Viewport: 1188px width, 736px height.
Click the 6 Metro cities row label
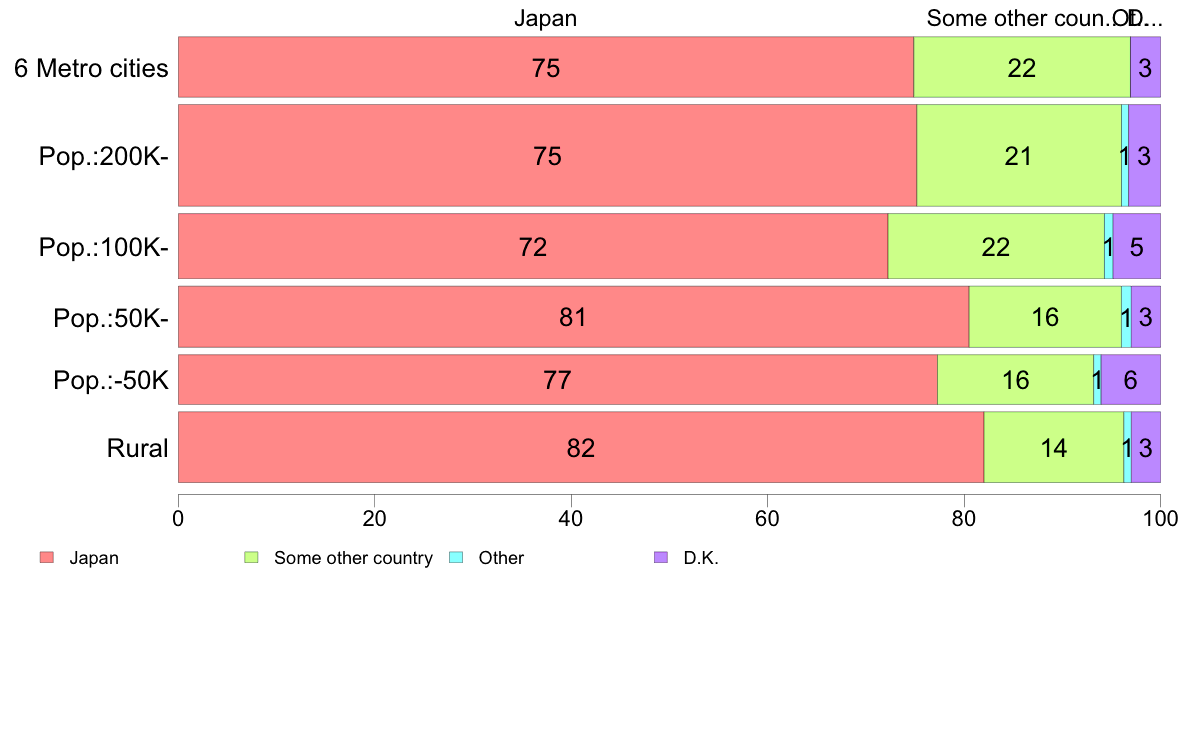[x=91, y=68]
